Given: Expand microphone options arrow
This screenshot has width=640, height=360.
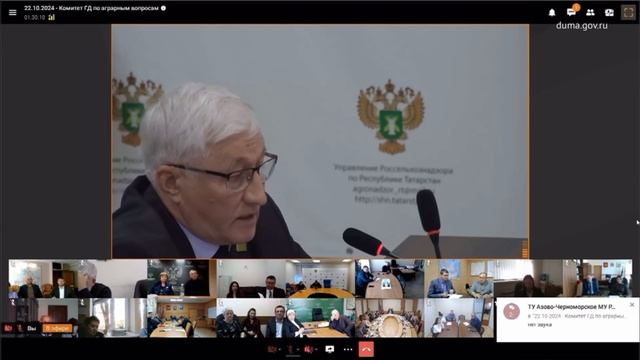Looking at the screenshot, I should coord(298,350).
